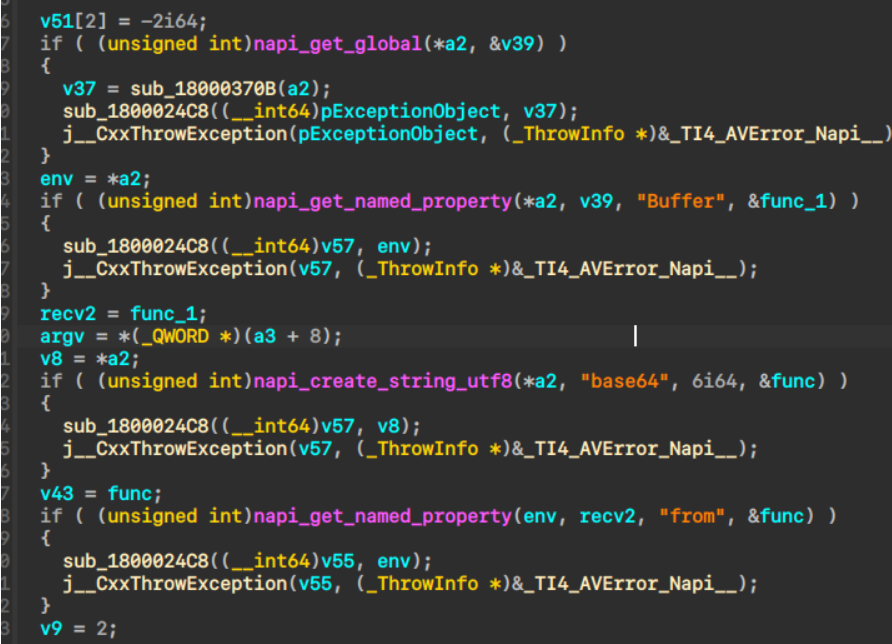Click the a3 variable in the argv line
The height and width of the screenshot is (644, 892).
tap(265, 336)
